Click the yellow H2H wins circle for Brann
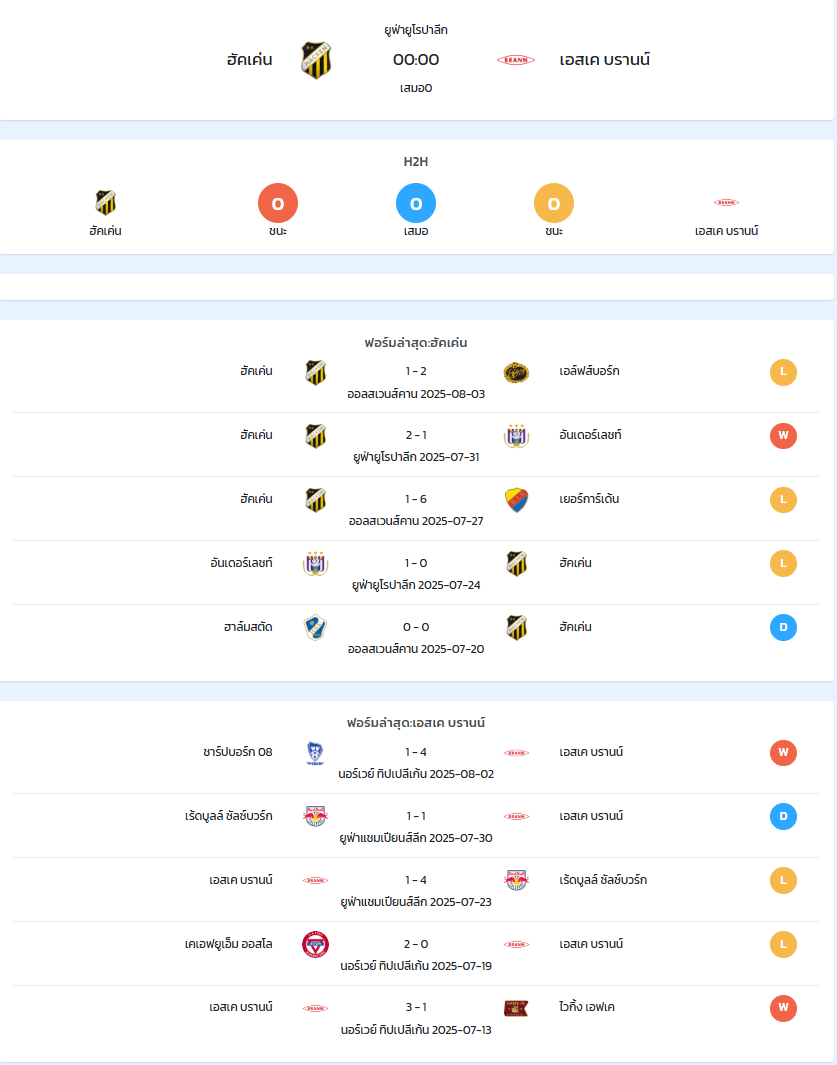Screen dimensions: 837x1065 coord(554,203)
